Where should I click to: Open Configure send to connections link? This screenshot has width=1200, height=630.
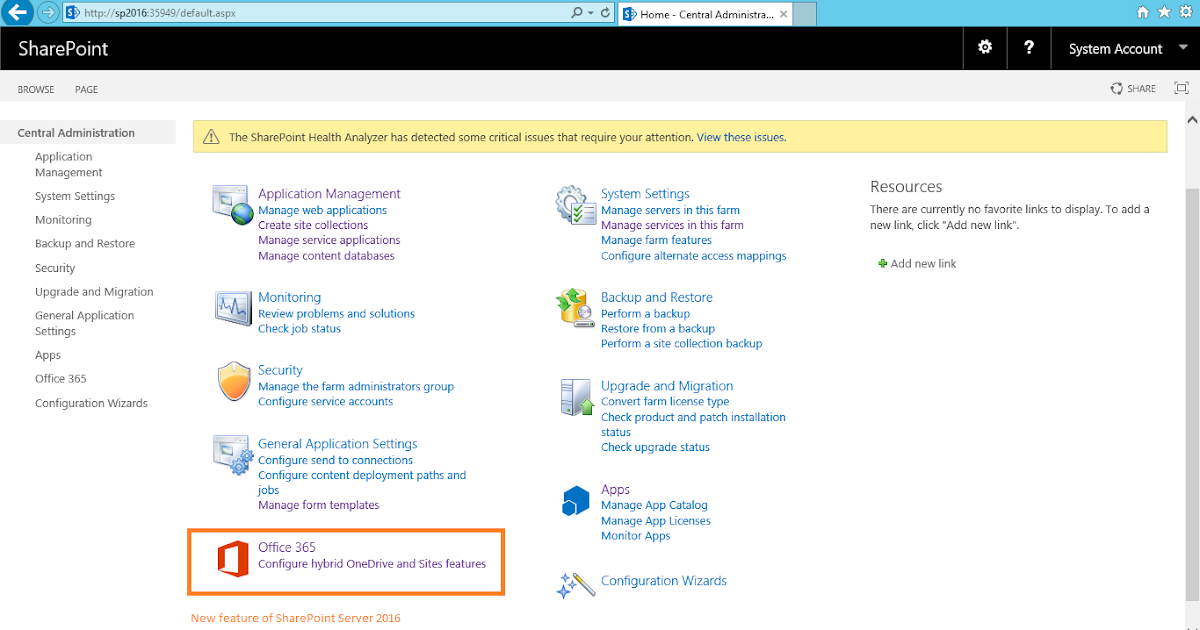pos(335,460)
